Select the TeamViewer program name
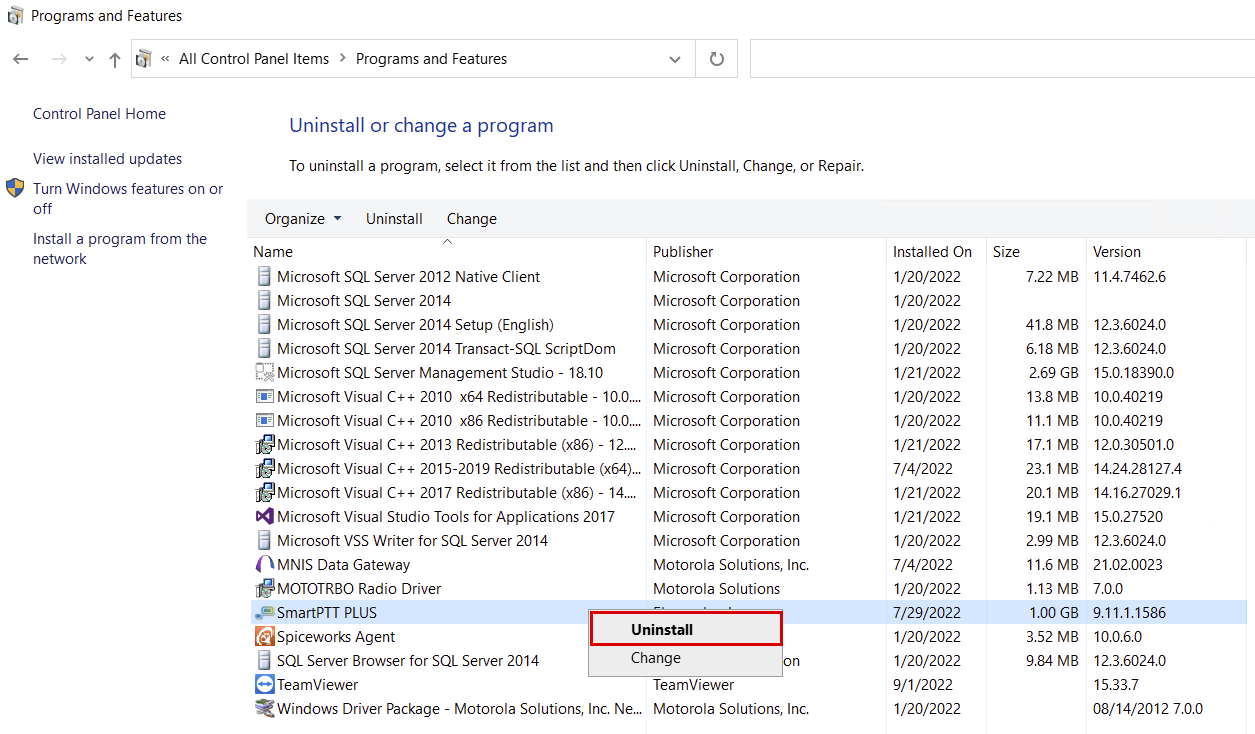1255x734 pixels. point(317,685)
